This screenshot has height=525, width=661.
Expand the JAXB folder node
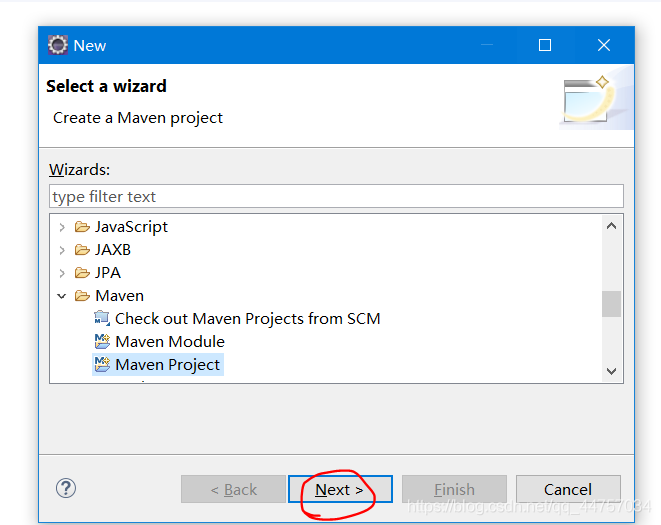62,250
